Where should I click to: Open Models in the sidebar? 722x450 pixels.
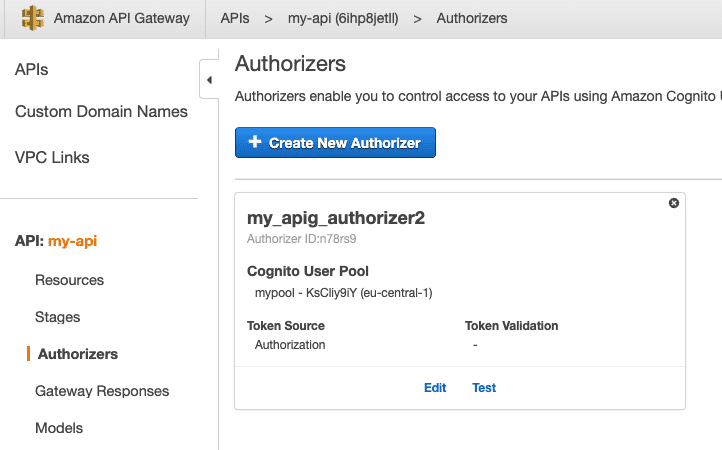tap(59, 428)
